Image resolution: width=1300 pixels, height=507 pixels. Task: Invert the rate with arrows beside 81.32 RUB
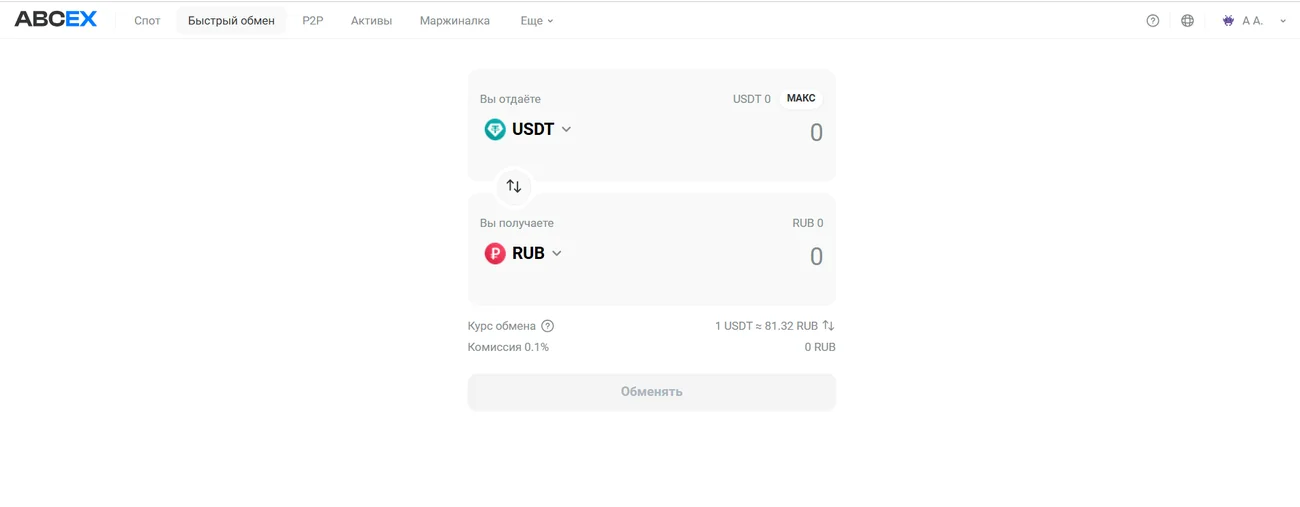[828, 326]
